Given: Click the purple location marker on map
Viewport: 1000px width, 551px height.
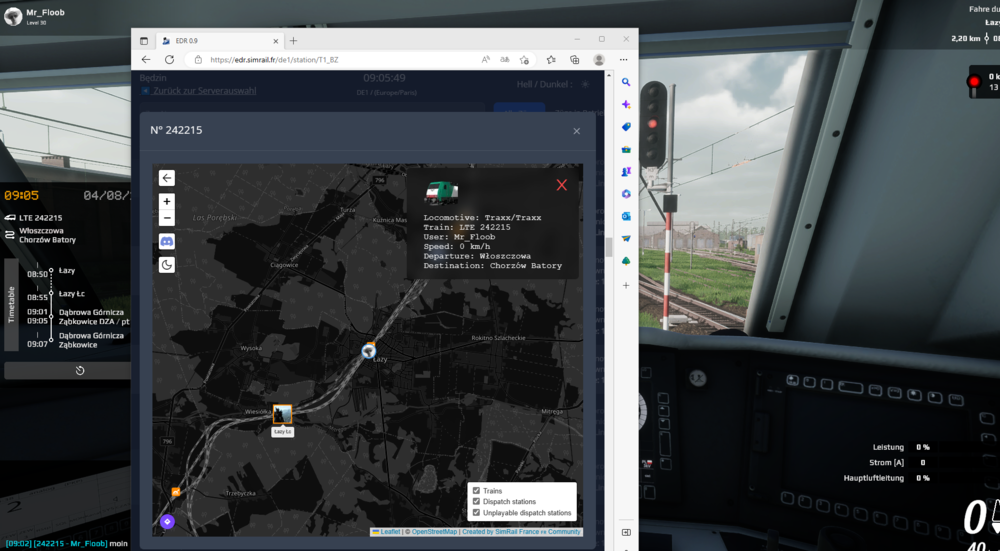Looking at the screenshot, I should coord(167,521).
